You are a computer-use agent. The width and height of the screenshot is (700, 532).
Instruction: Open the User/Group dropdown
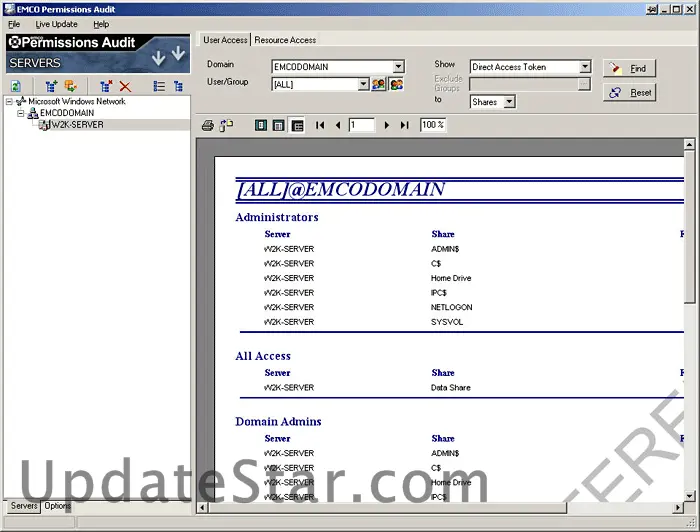point(363,84)
